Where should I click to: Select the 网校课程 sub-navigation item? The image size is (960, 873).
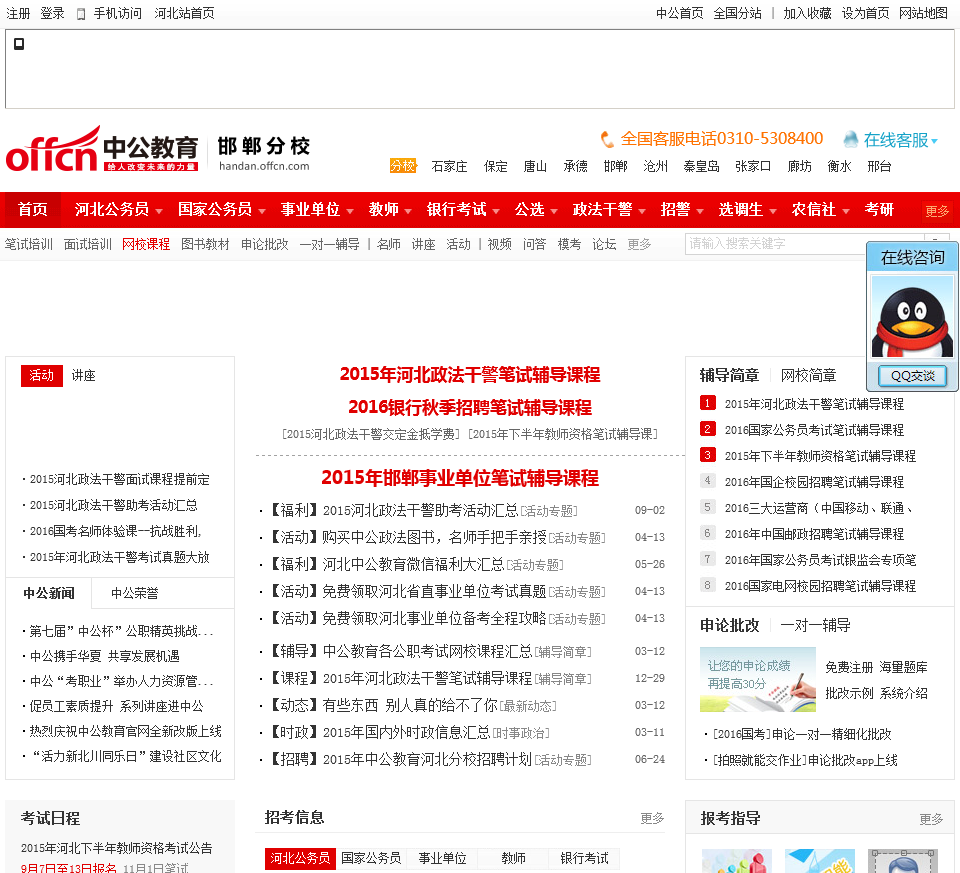146,244
